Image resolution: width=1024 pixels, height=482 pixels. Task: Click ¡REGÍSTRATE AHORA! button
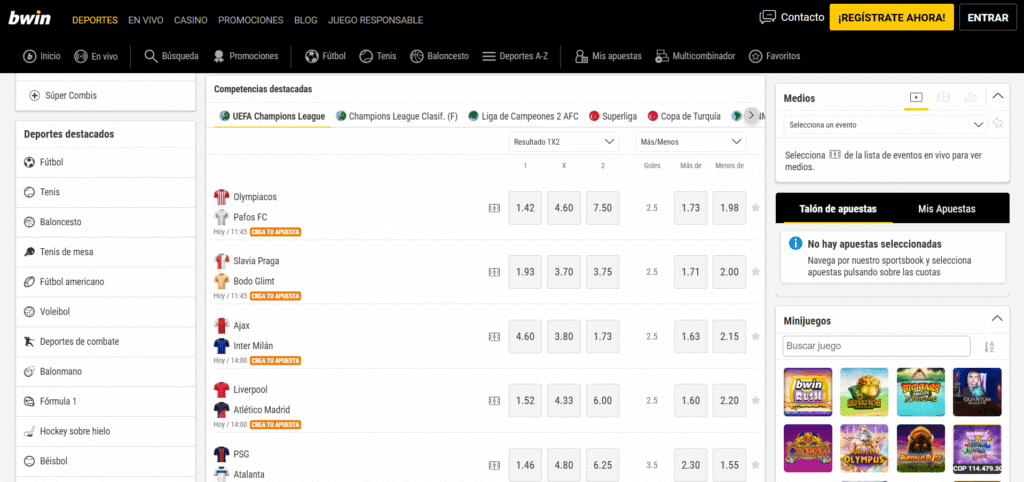click(x=891, y=18)
